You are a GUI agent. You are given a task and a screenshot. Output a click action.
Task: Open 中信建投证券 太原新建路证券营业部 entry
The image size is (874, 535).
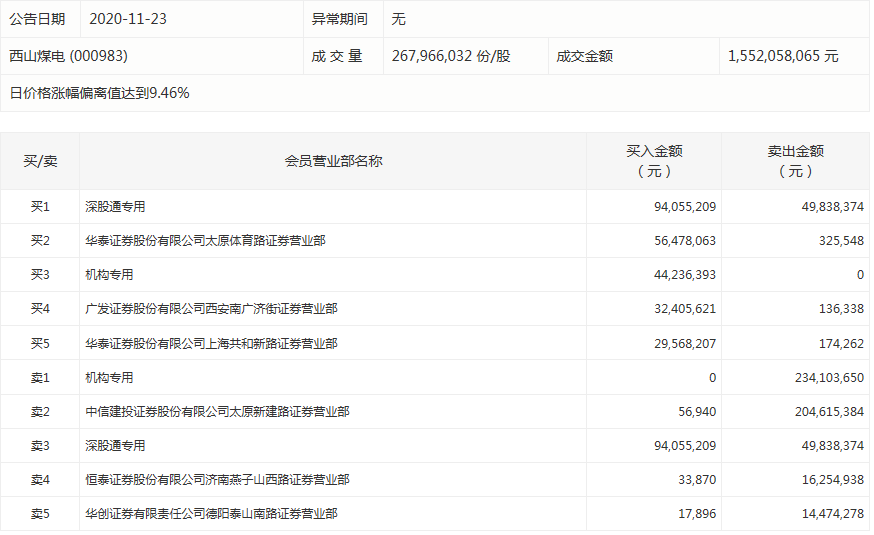(217, 412)
